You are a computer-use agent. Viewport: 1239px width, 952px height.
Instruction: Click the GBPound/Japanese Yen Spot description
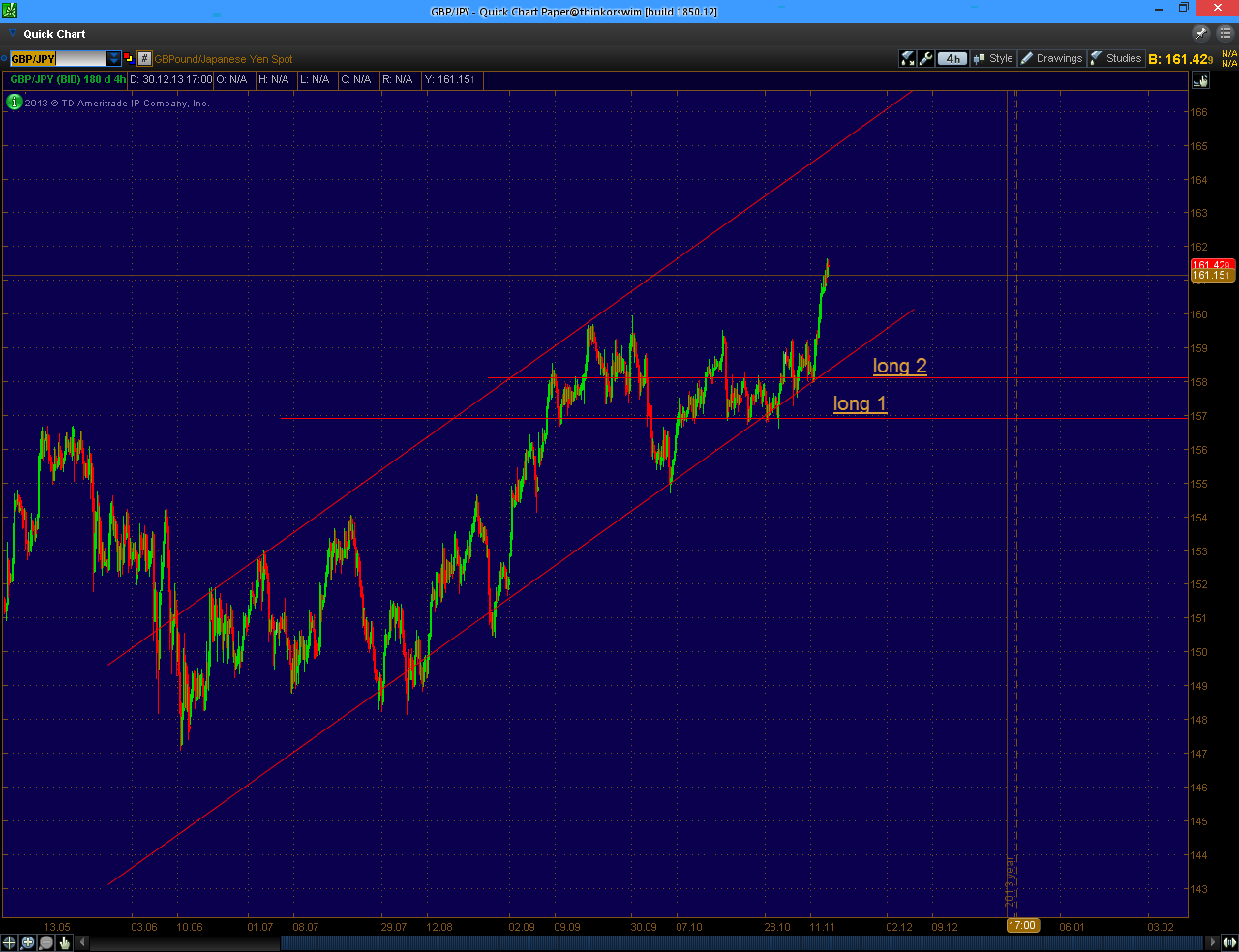pos(224,59)
